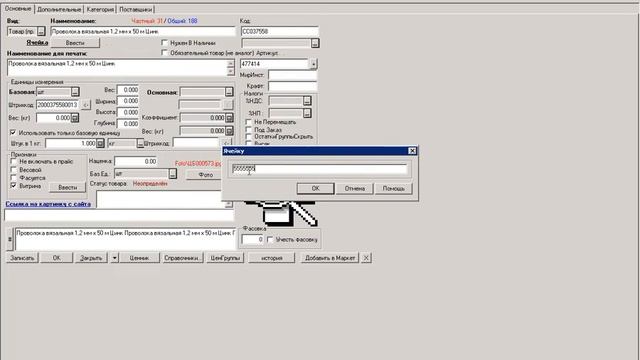Enable Нужен В Наличии checkbox
Viewport: 640px width, 360px height.
point(164,42)
